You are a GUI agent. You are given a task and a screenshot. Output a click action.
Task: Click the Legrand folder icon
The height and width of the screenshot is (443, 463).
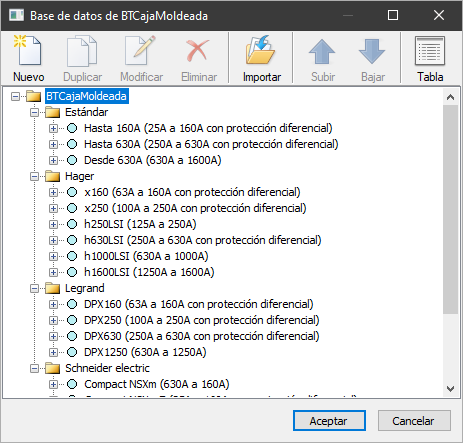pos(53,288)
